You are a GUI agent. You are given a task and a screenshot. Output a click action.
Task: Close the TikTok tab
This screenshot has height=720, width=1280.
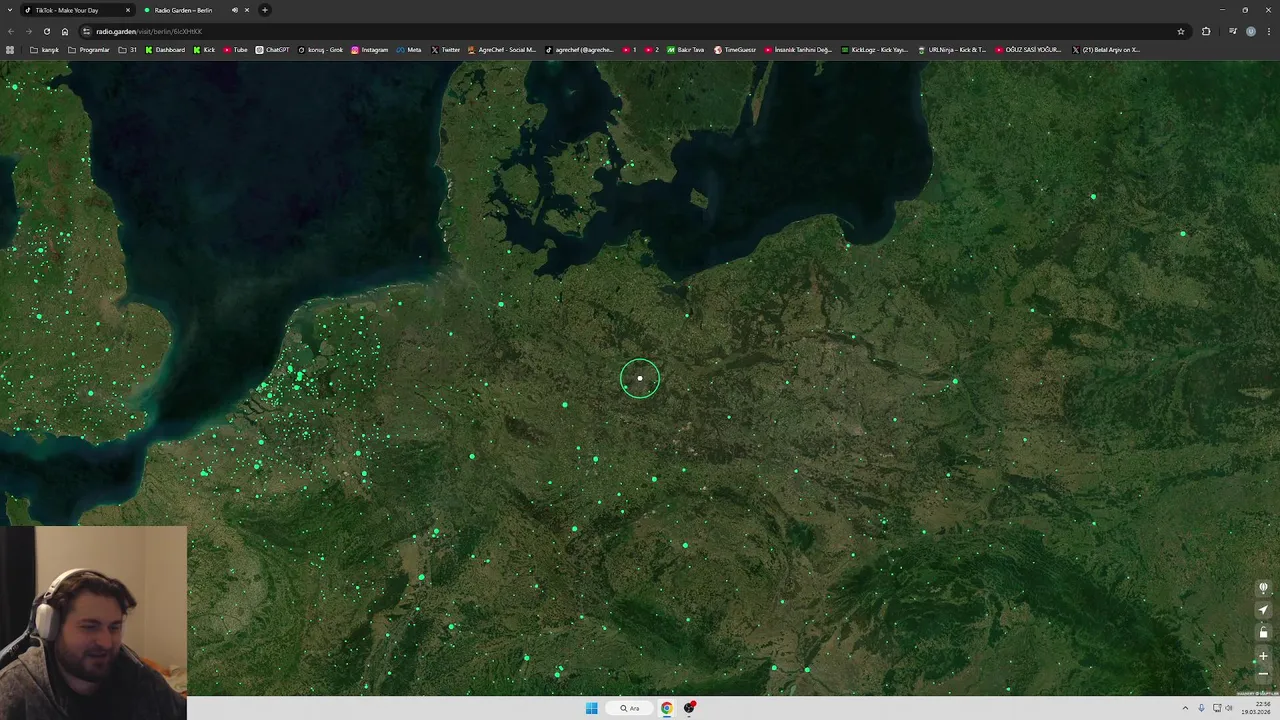click(x=128, y=10)
